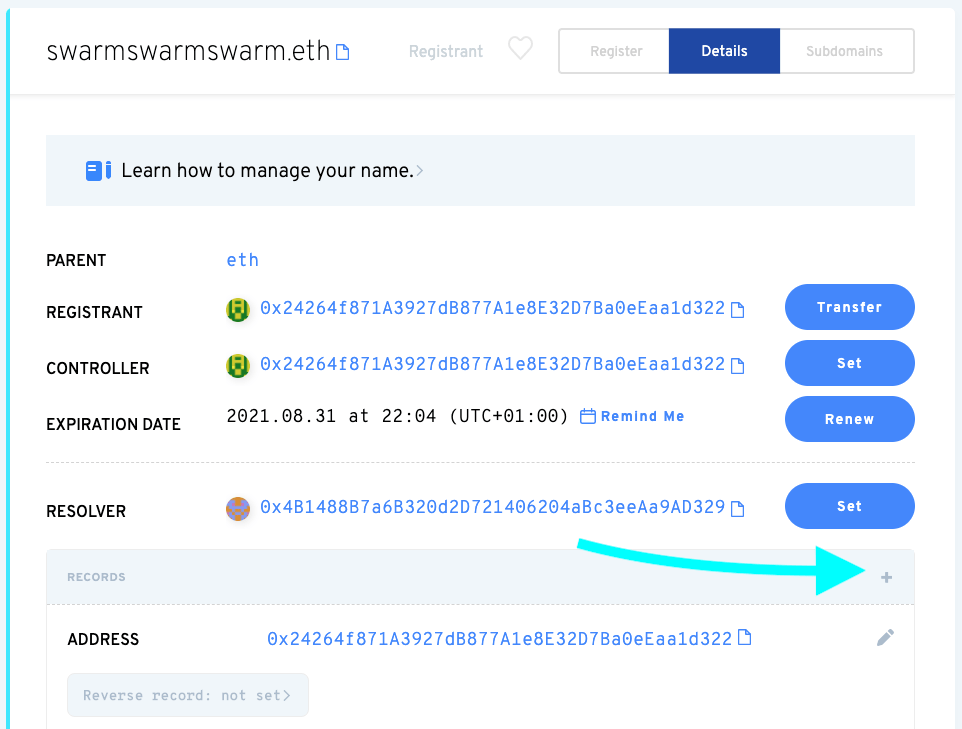Favorite this name with heart icon

pos(520,49)
